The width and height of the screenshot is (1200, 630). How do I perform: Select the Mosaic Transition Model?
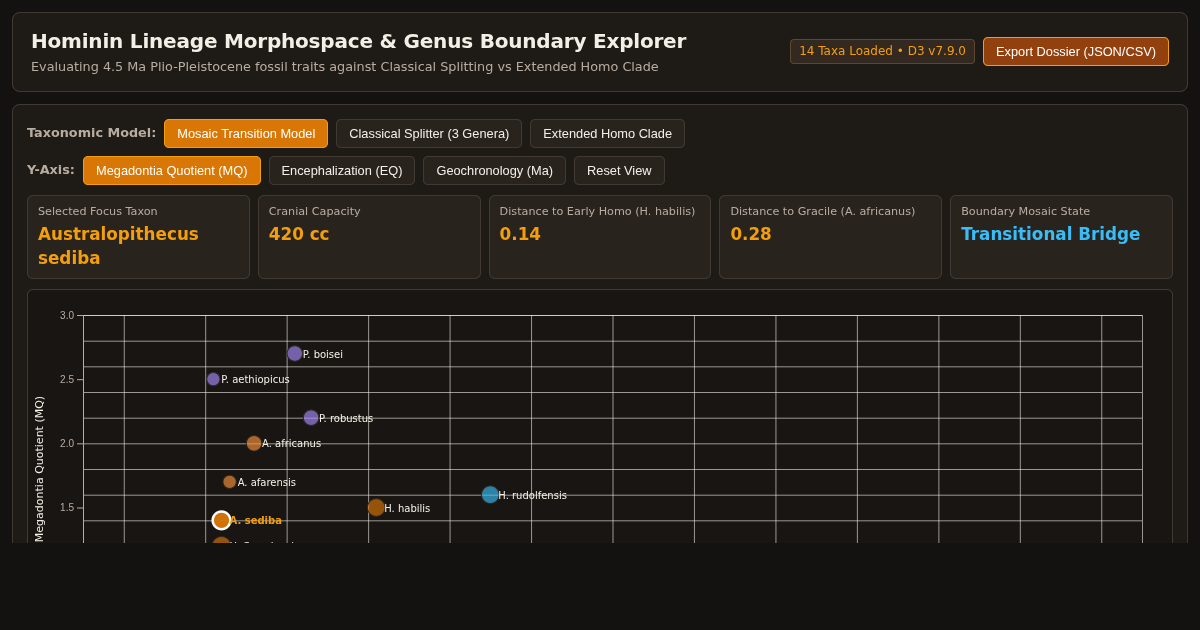(246, 133)
